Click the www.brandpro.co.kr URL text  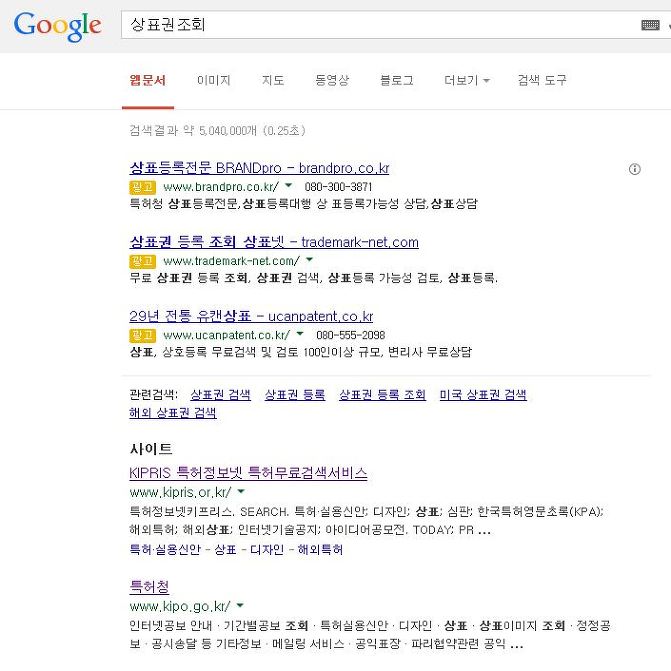(221, 187)
